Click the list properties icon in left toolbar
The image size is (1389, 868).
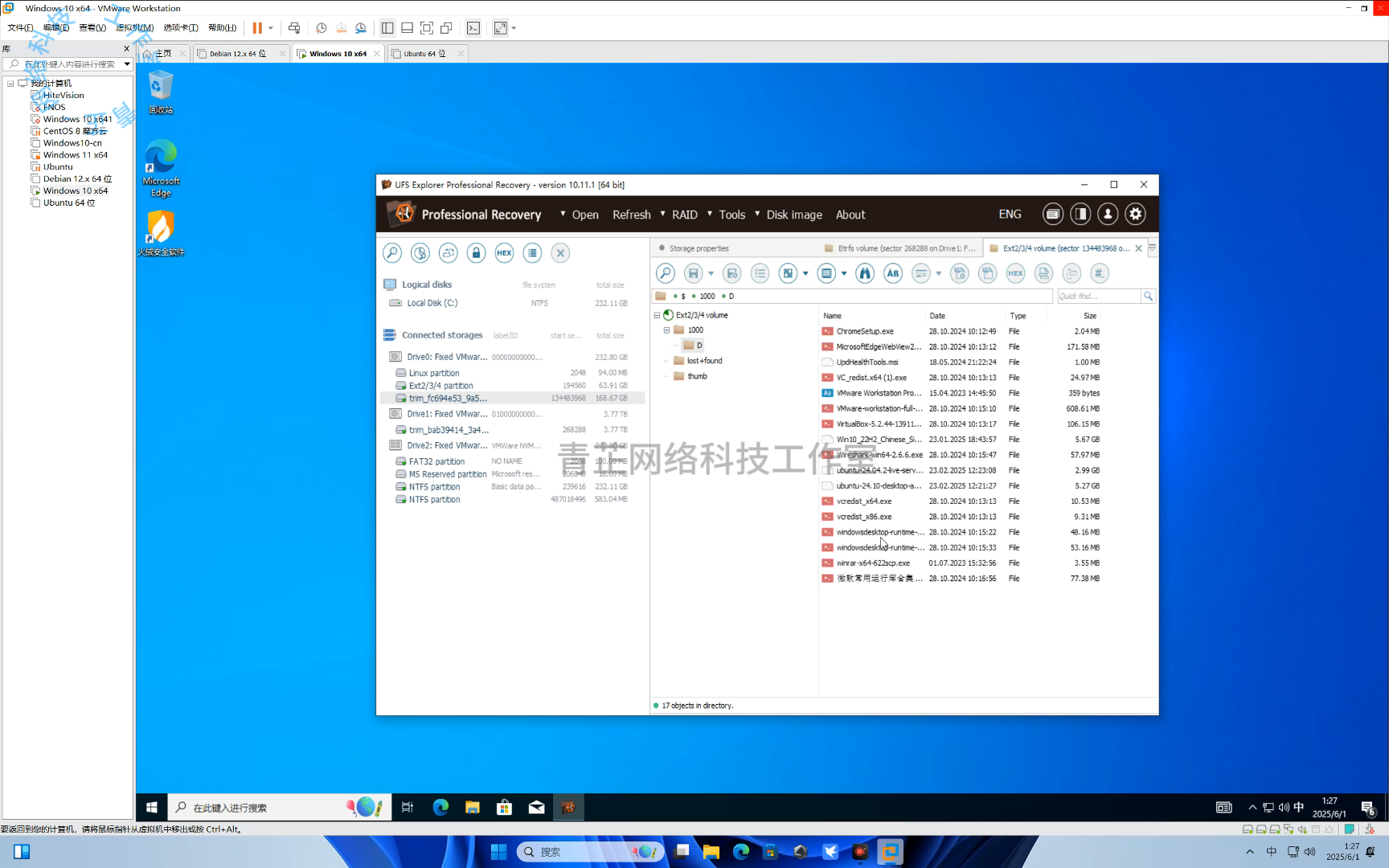[532, 253]
